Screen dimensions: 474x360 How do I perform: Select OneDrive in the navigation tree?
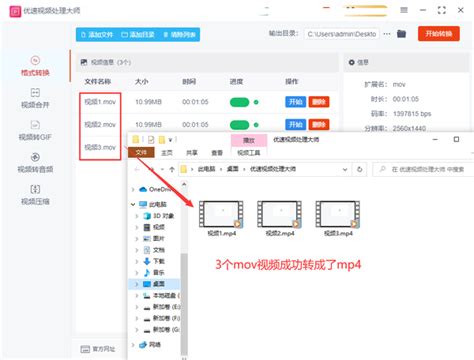(155, 190)
